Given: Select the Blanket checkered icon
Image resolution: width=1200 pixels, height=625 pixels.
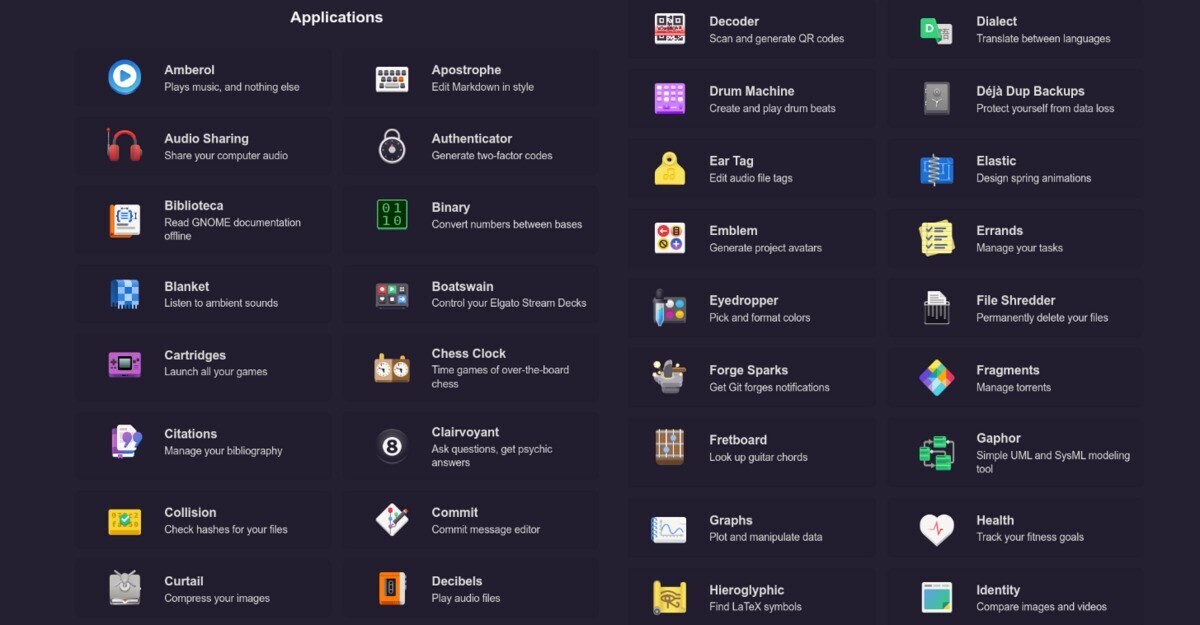Looking at the screenshot, I should point(125,294).
